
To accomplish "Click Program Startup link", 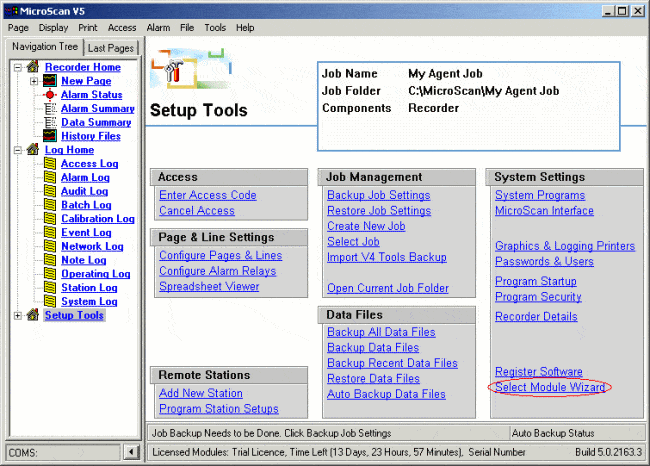I will click(x=536, y=281).
